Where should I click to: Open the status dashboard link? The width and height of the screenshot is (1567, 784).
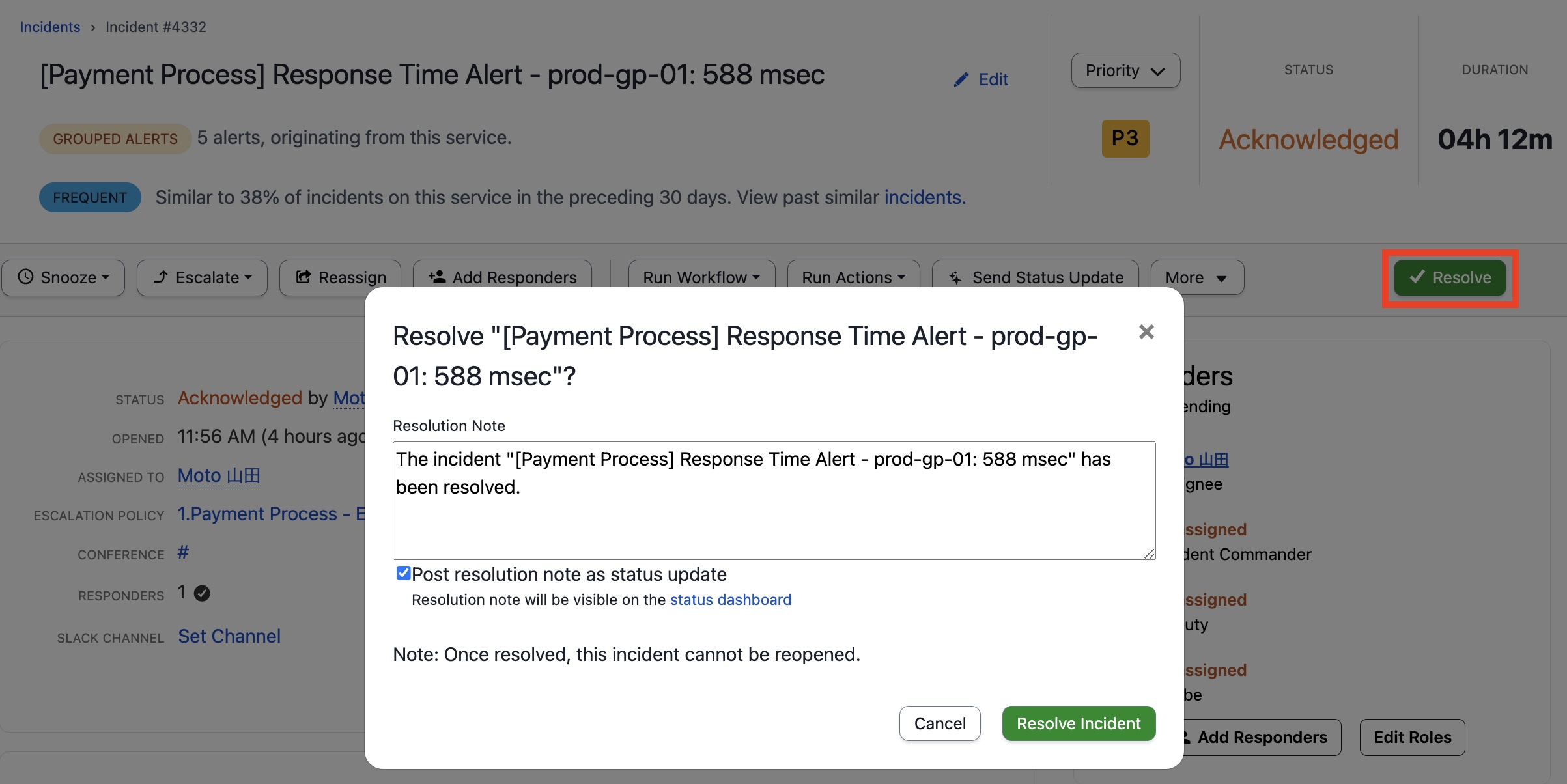(730, 599)
